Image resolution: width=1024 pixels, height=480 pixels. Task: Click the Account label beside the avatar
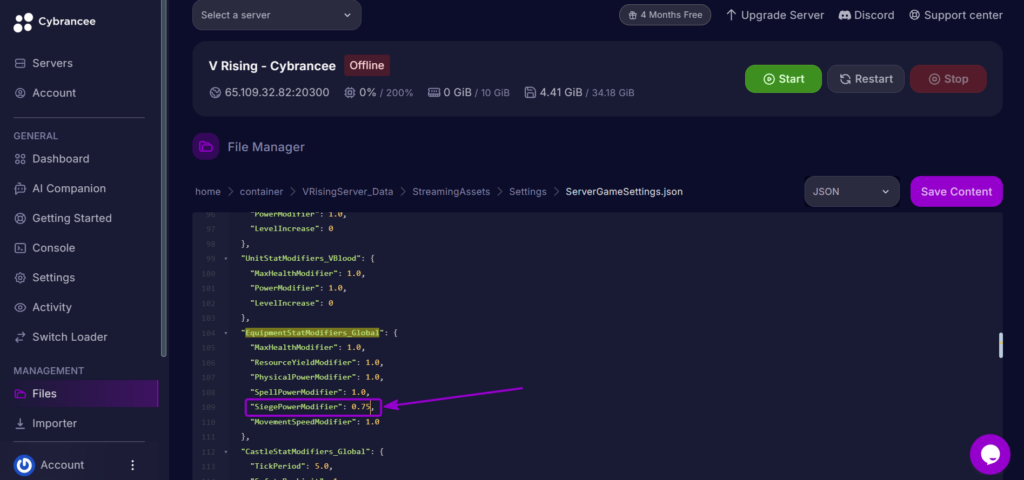(x=62, y=465)
